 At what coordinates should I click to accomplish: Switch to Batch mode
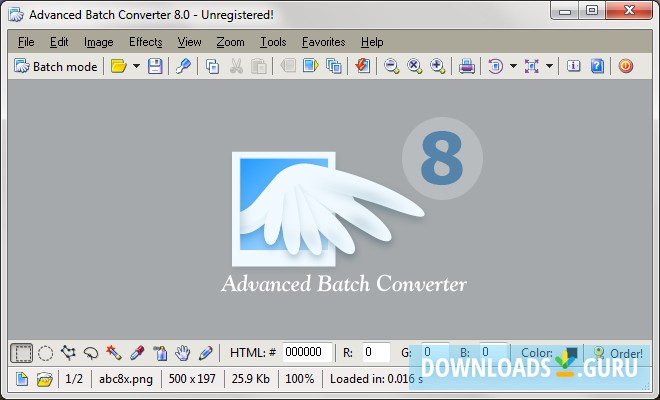point(56,67)
